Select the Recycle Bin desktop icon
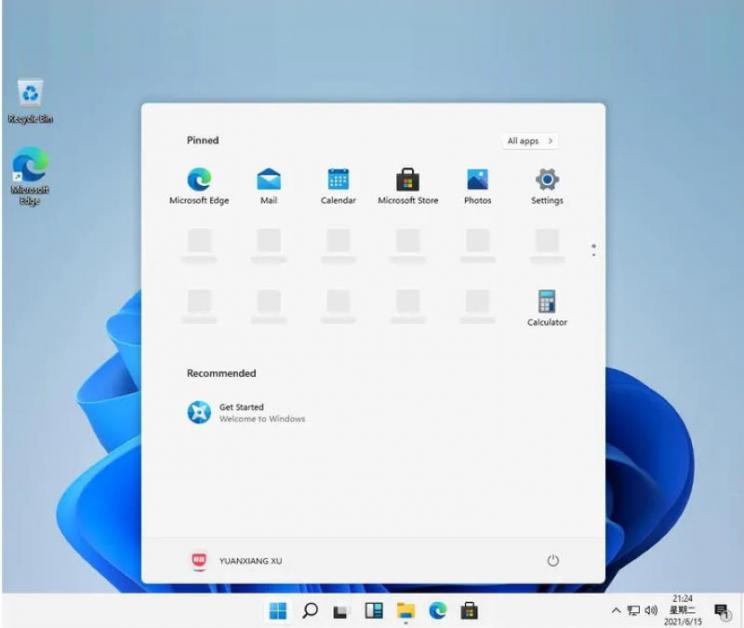The height and width of the screenshot is (628, 744). tap(30, 102)
